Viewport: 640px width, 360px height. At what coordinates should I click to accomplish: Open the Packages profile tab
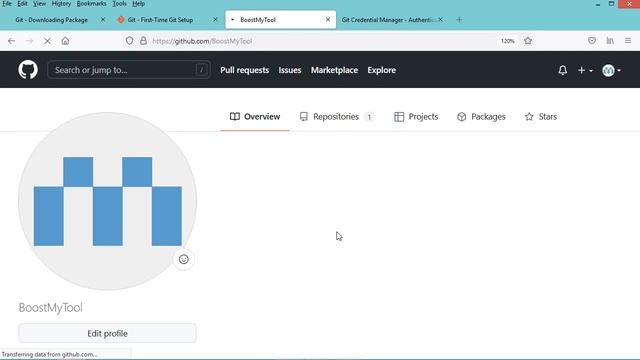point(481,117)
